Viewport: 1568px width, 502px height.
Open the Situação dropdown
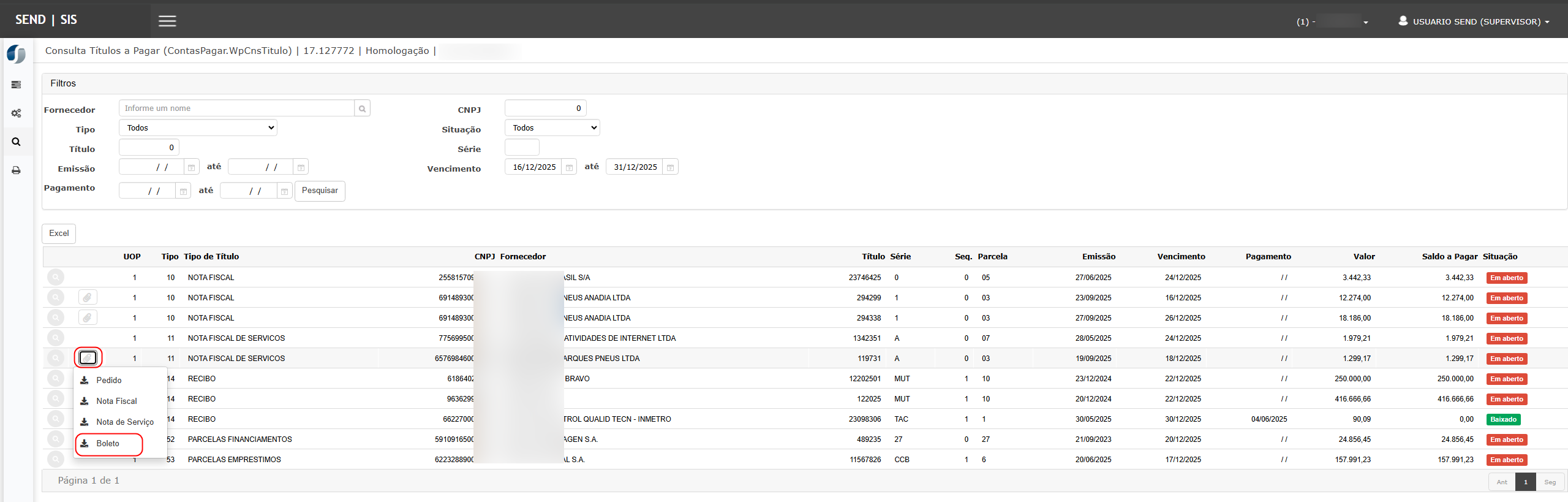552,128
